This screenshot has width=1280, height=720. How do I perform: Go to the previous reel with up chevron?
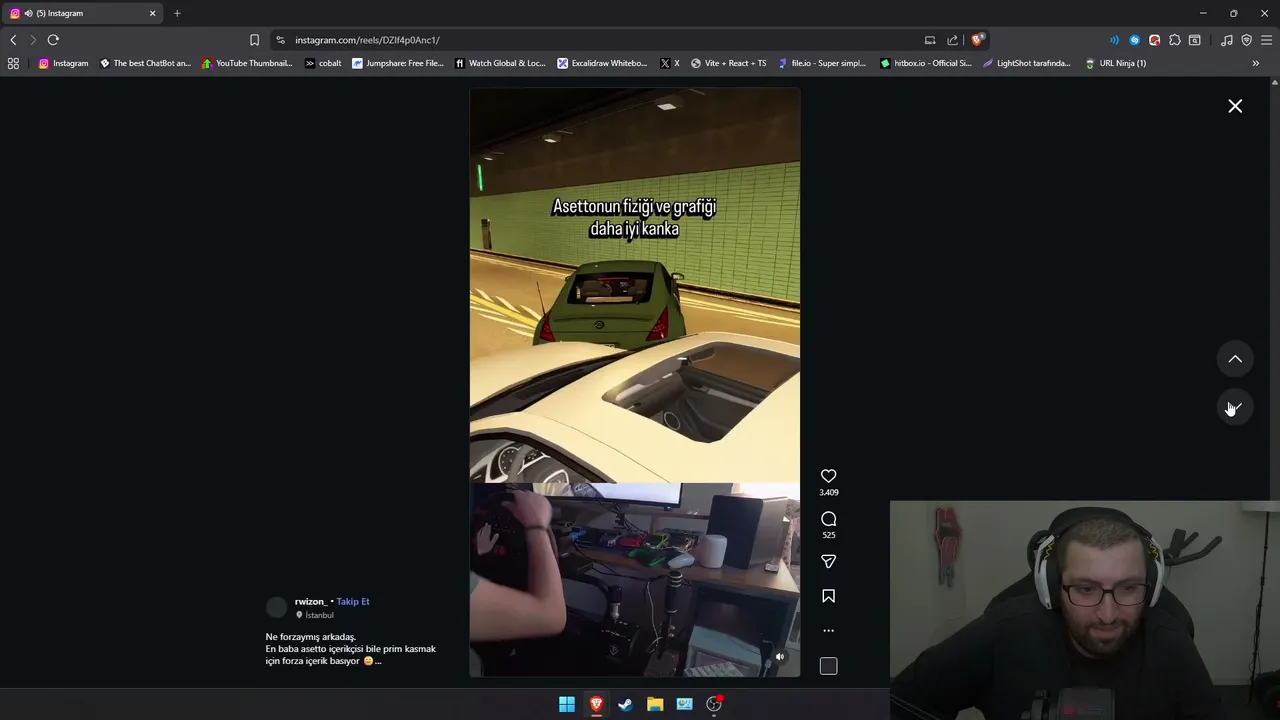pyautogui.click(x=1235, y=359)
